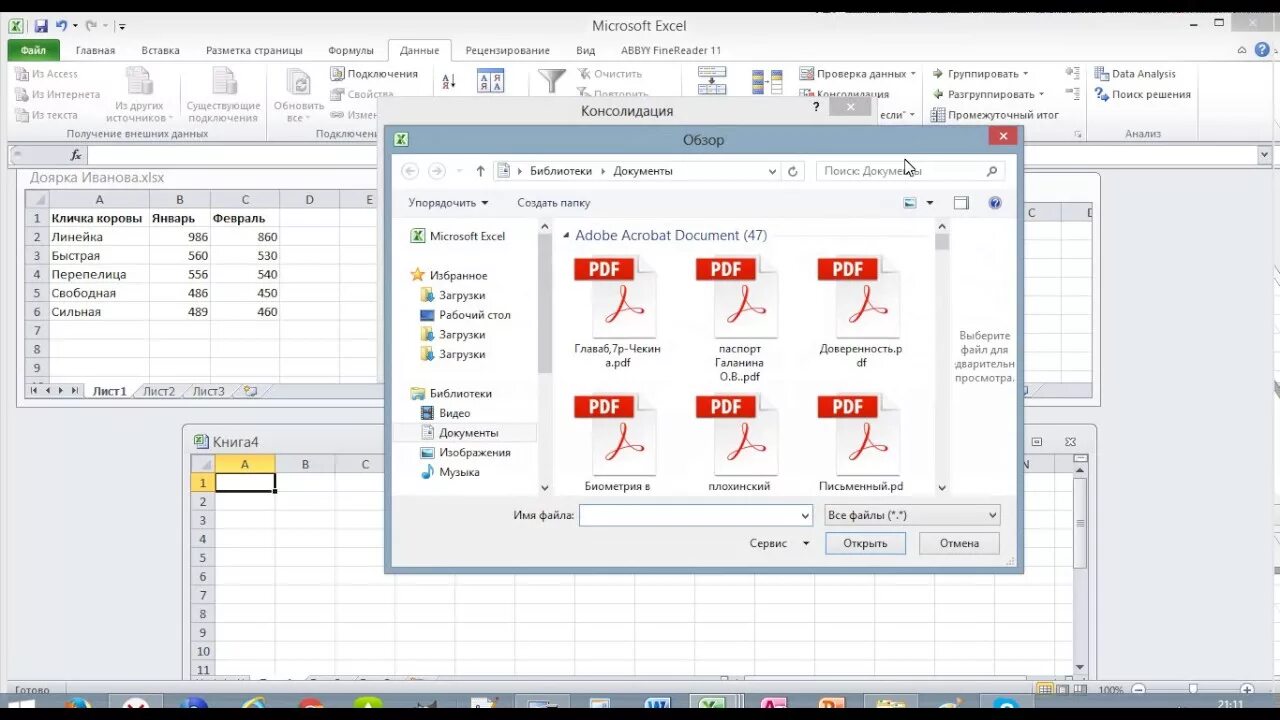Click the Save icon in the quick access toolbar
The image size is (1280, 720).
click(41, 26)
